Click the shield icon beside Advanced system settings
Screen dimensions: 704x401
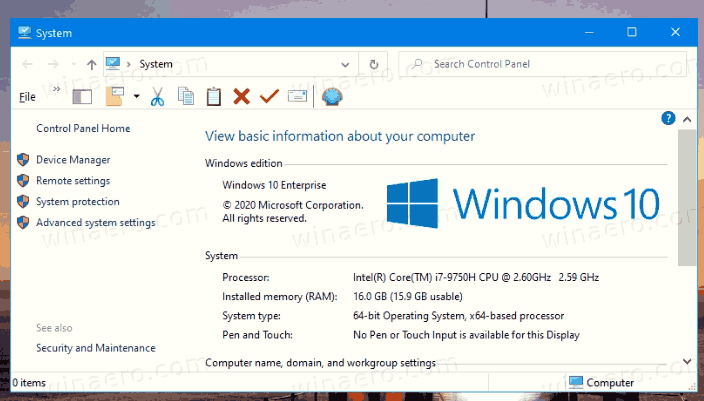(x=23, y=222)
